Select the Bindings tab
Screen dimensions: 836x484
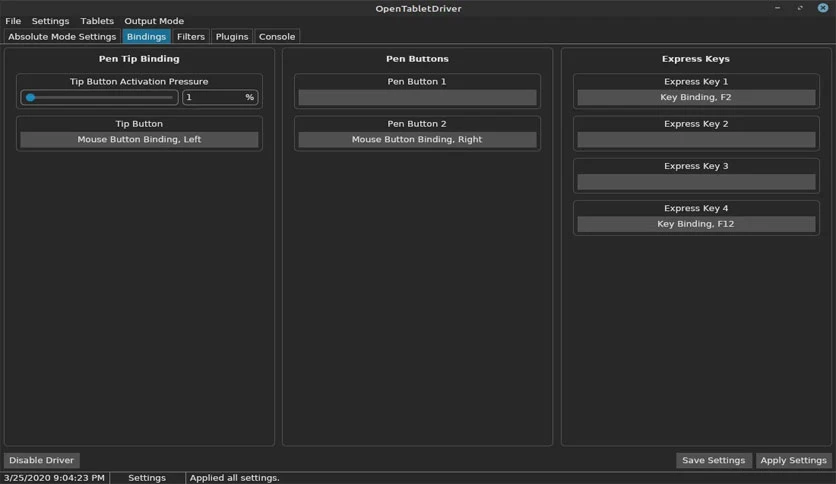146,36
